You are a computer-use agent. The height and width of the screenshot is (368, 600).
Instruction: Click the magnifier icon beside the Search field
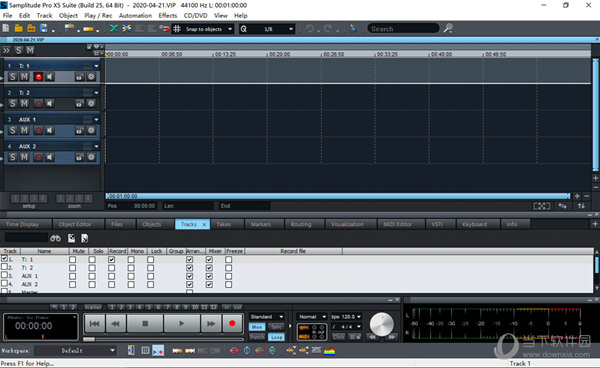pos(448,28)
